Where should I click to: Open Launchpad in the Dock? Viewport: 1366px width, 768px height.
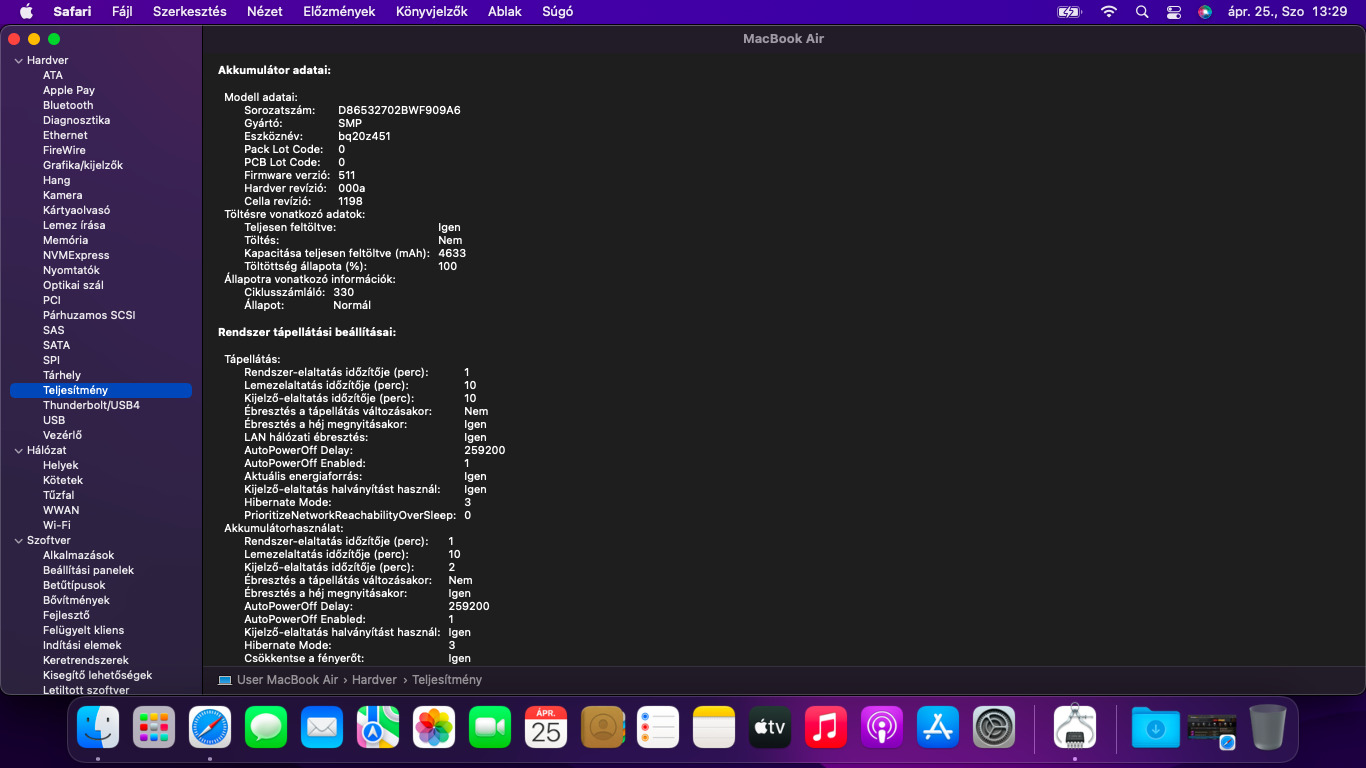(x=154, y=727)
